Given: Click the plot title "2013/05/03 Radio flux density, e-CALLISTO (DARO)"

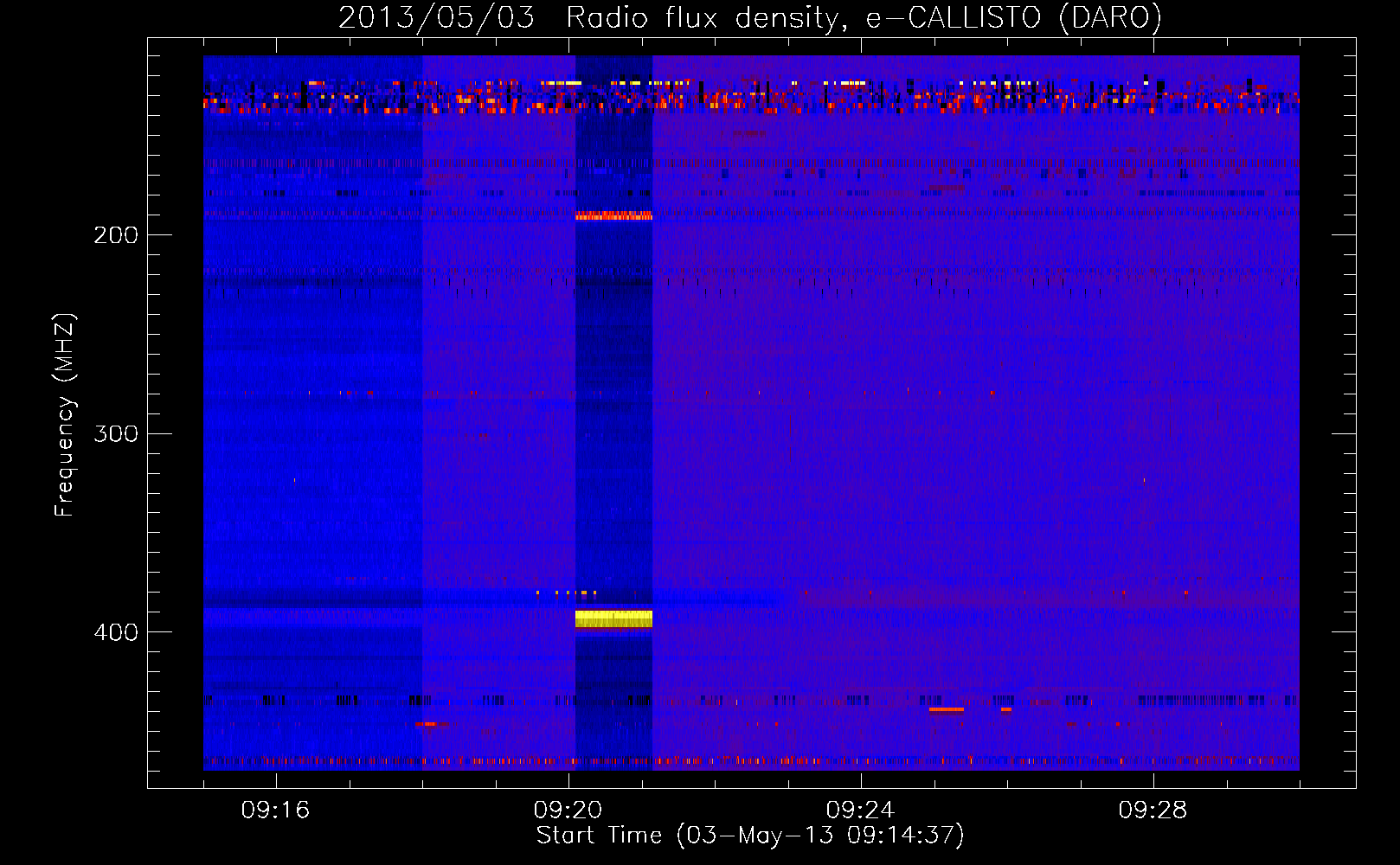Looking at the screenshot, I should tap(749, 17).
